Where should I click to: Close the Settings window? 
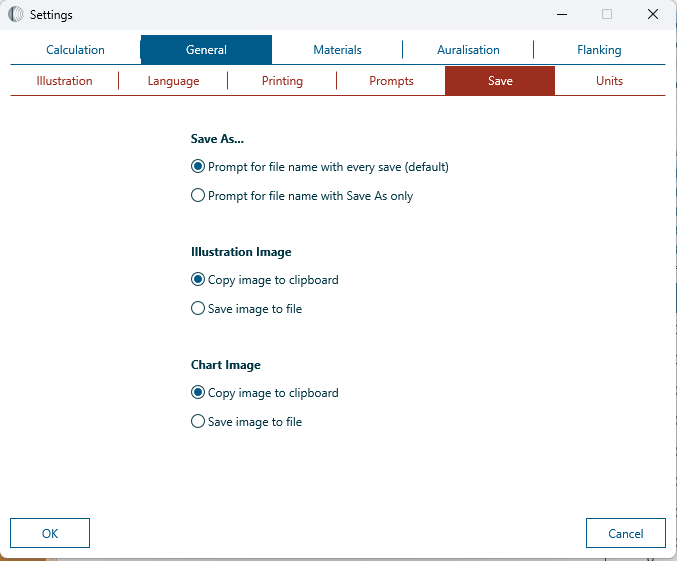tap(653, 14)
